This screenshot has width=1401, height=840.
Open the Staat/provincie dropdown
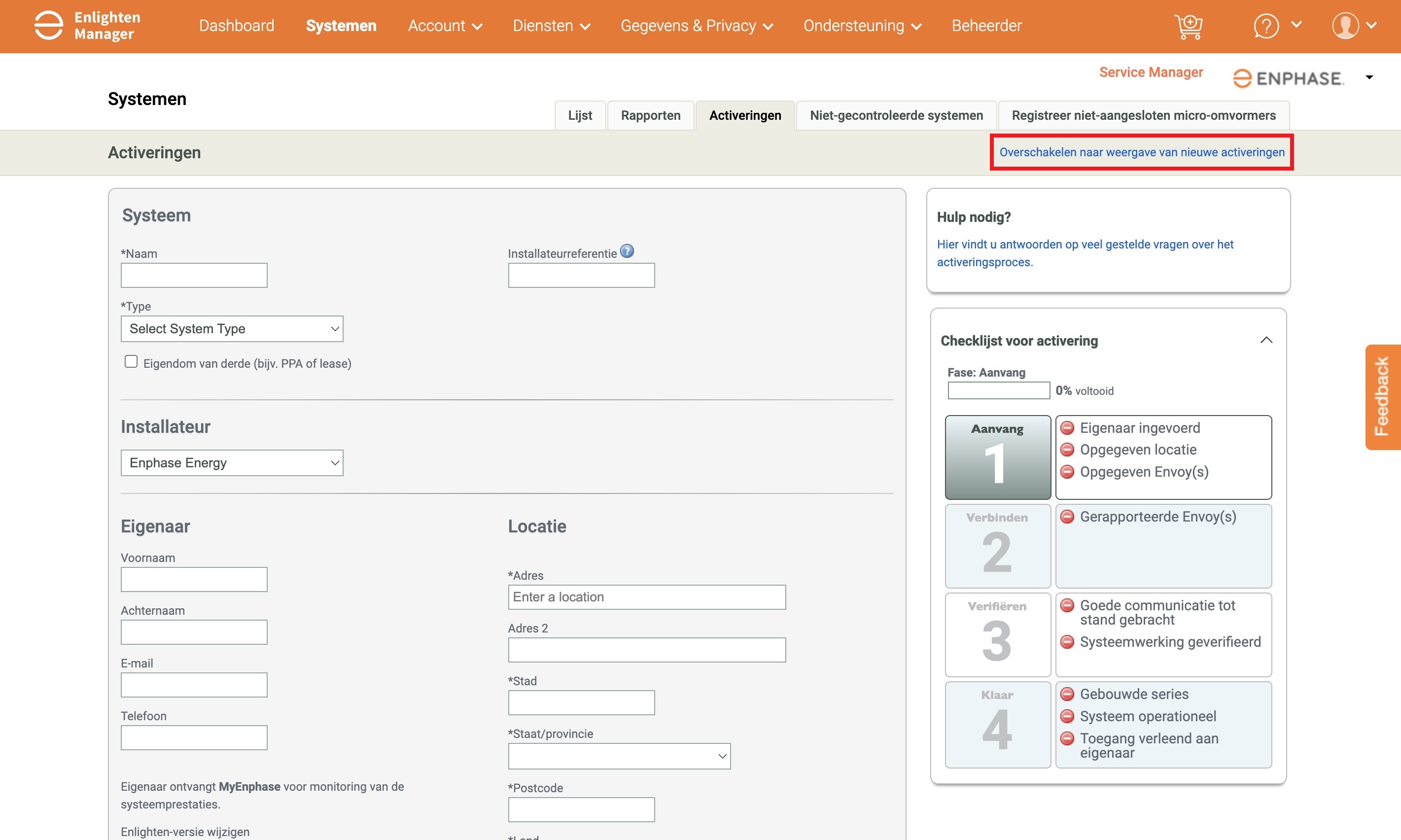(x=619, y=756)
